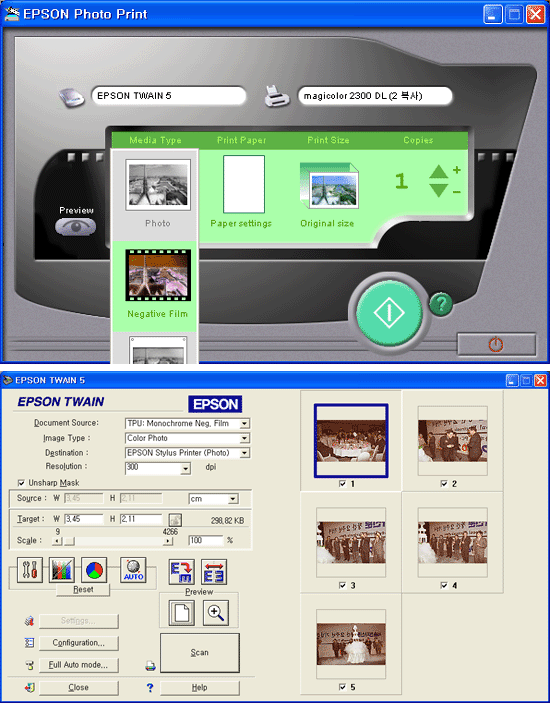Expand the Destination dropdown

coord(244,453)
